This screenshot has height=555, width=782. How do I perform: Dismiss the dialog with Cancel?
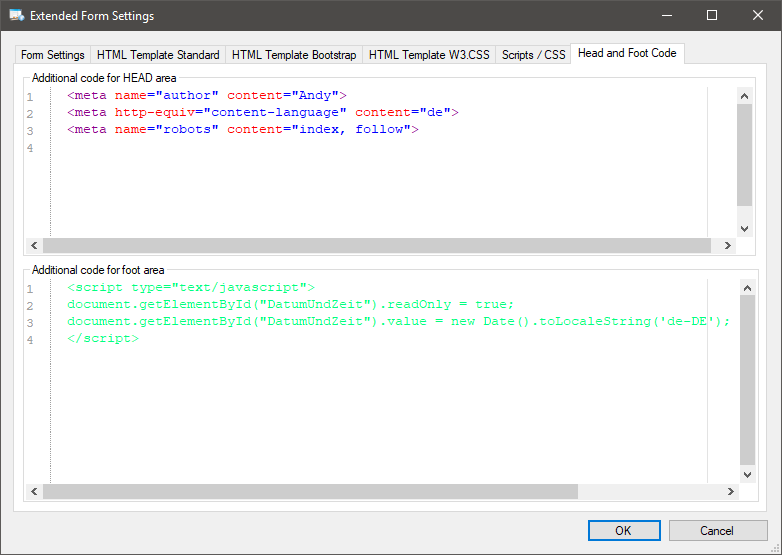tap(717, 531)
